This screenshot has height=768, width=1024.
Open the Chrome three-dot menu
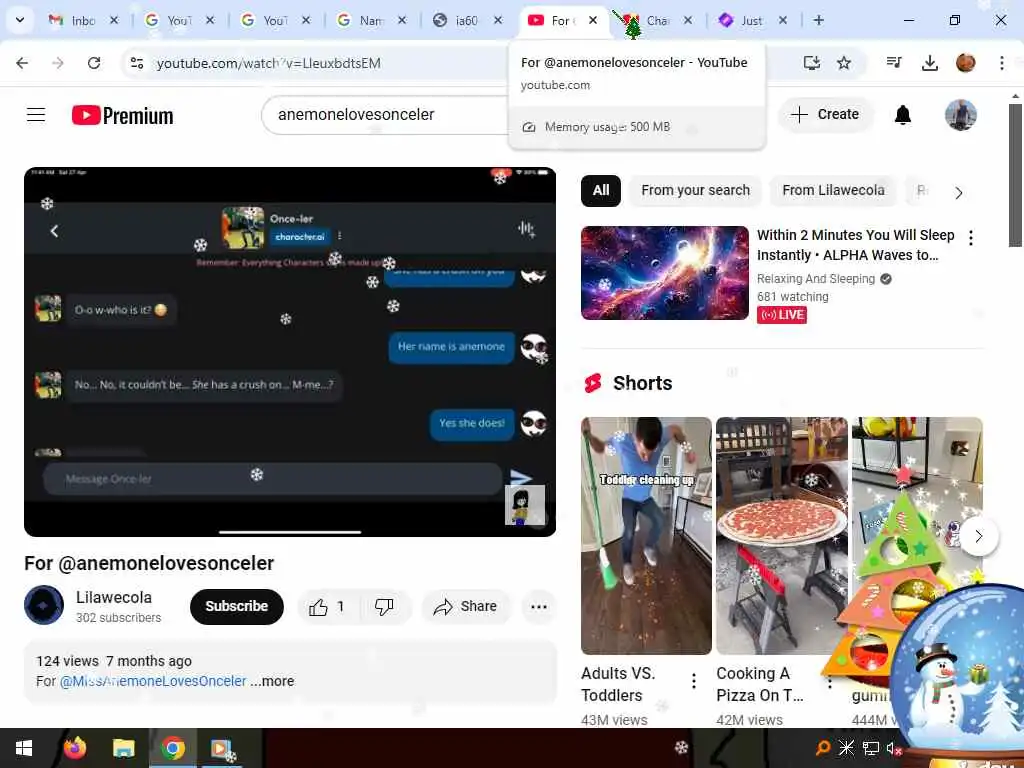tap(1002, 63)
